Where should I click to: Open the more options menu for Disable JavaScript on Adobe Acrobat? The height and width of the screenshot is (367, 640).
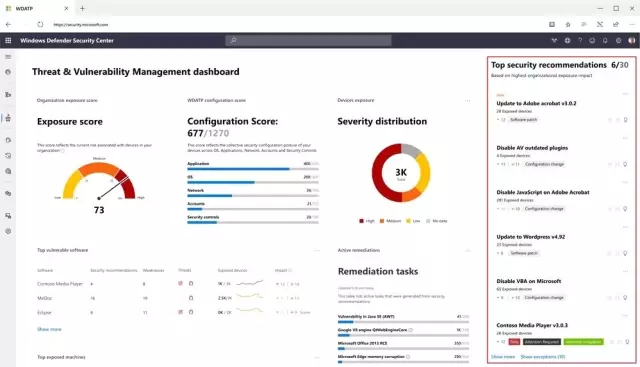point(625,183)
